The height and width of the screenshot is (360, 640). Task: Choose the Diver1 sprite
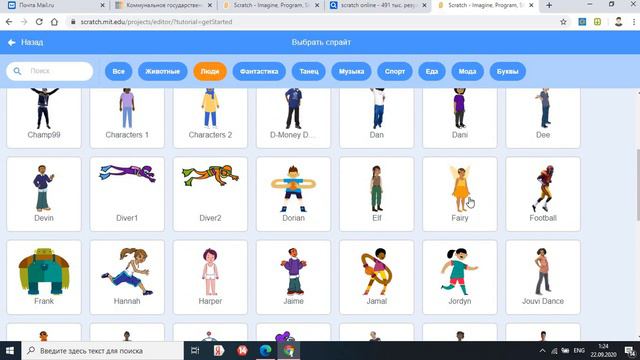tap(127, 194)
